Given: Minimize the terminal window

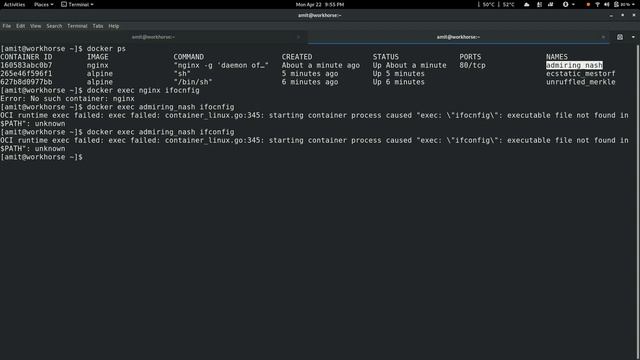Looking at the screenshot, I should pos(611,16).
